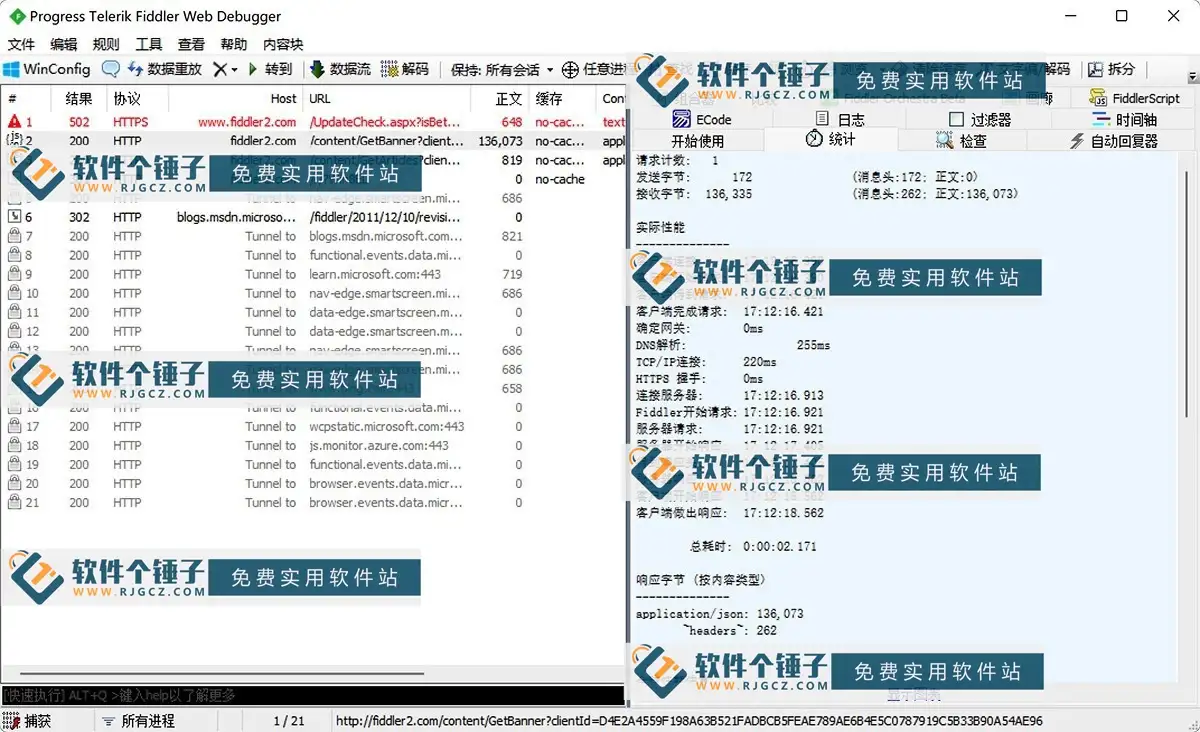This screenshot has width=1200, height=732.
Task: Open the 日志 log tab
Action: (x=840, y=119)
